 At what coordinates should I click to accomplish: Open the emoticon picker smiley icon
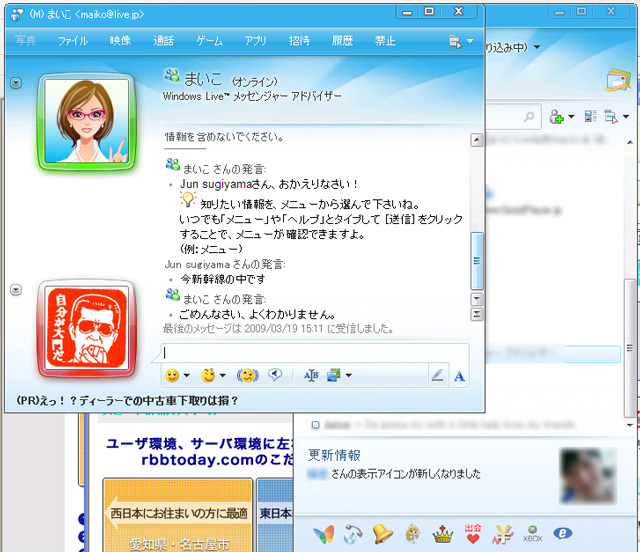pos(172,375)
